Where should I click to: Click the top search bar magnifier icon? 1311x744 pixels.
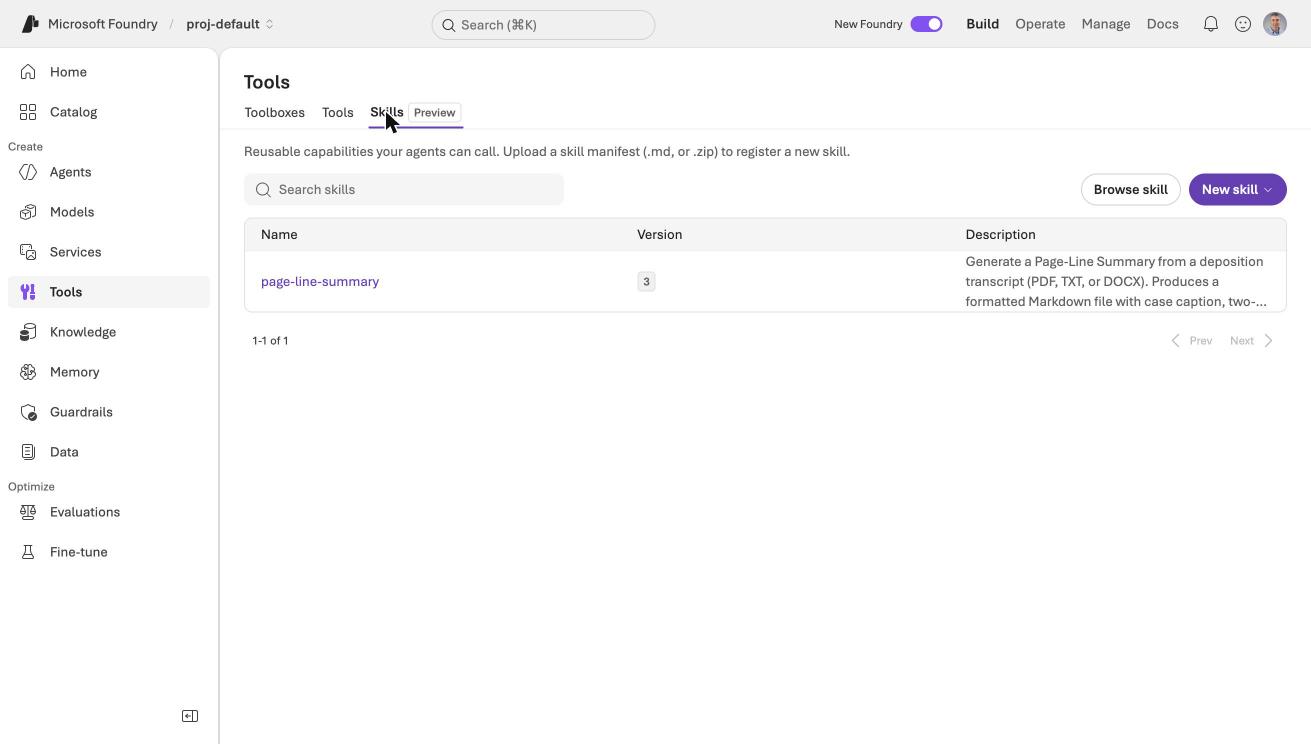pos(449,25)
